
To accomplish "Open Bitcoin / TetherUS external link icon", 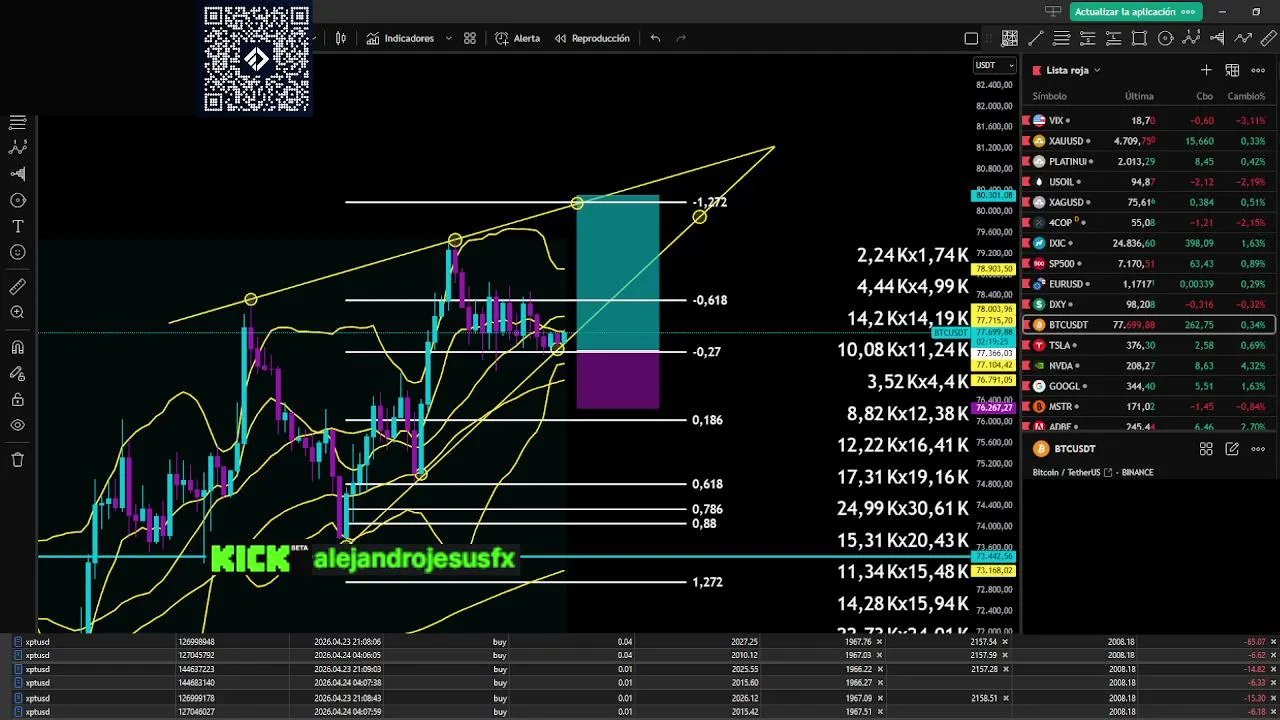I will (1108, 472).
